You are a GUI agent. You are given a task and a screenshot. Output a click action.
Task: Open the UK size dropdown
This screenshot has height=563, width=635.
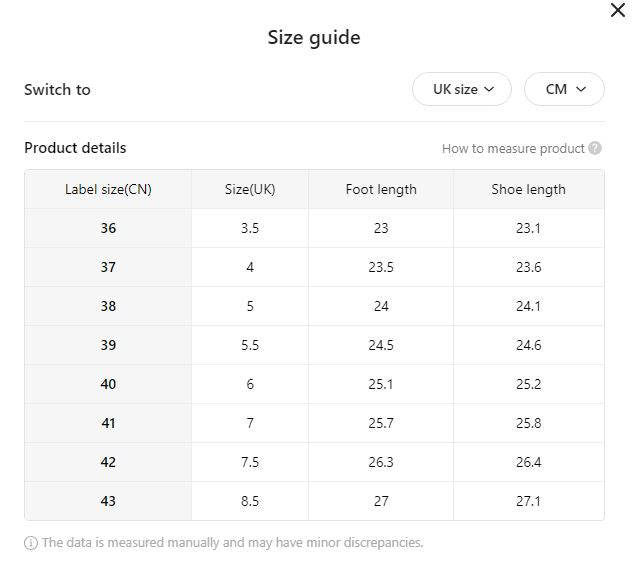[x=462, y=89]
